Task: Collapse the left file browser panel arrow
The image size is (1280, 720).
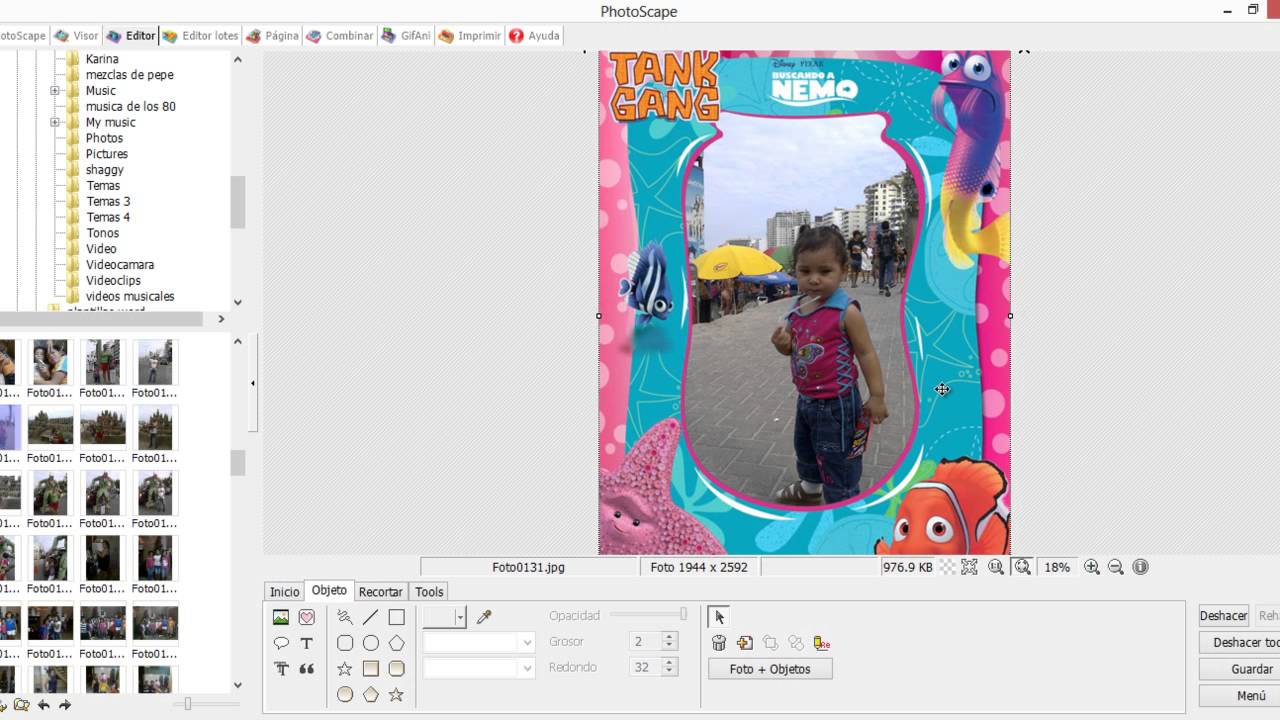Action: click(x=253, y=383)
